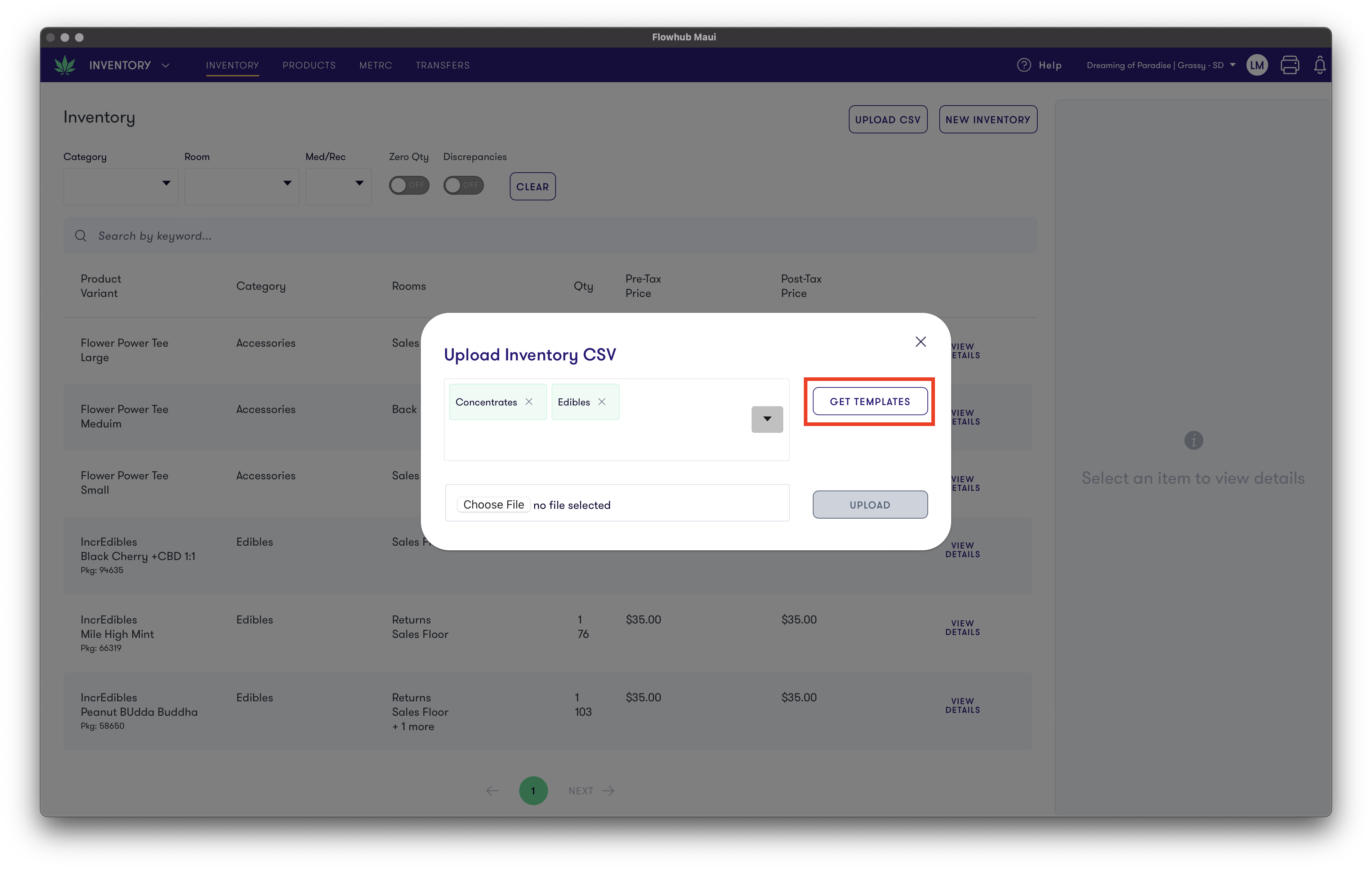Image resolution: width=1372 pixels, height=870 pixels.
Task: Click the GET TEMPLATES button
Action: pos(869,401)
